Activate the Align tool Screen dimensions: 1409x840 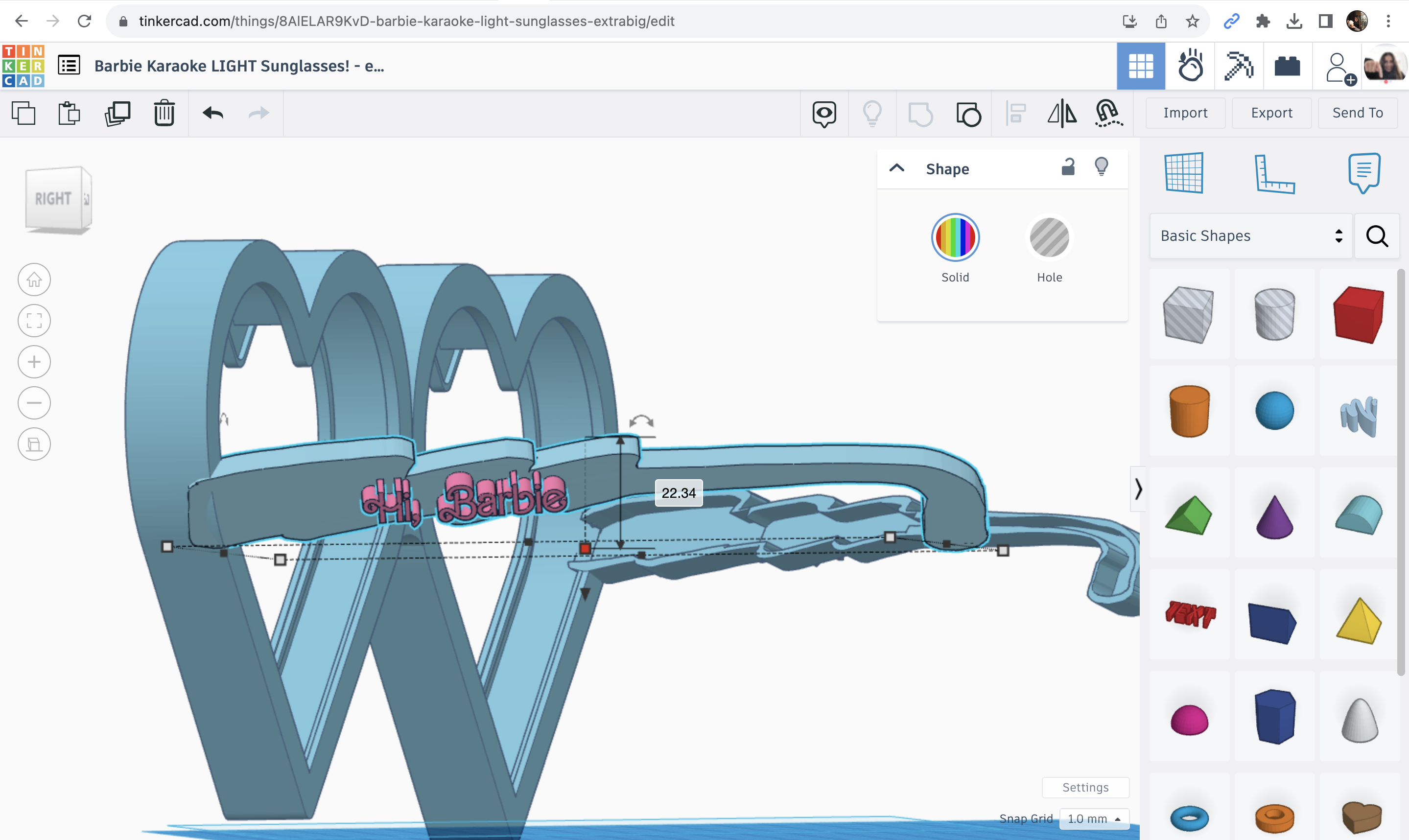(x=1016, y=113)
